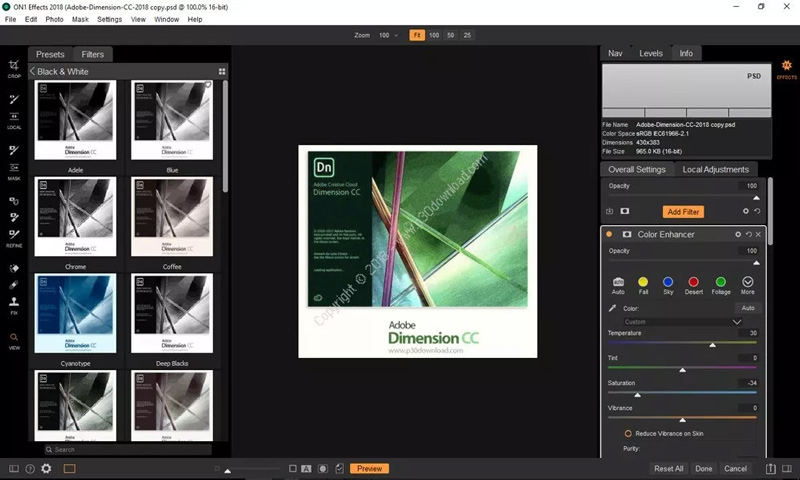Toggle right panel visibility bottom right
This screenshot has height=480, width=800.
pyautogui.click(x=787, y=468)
